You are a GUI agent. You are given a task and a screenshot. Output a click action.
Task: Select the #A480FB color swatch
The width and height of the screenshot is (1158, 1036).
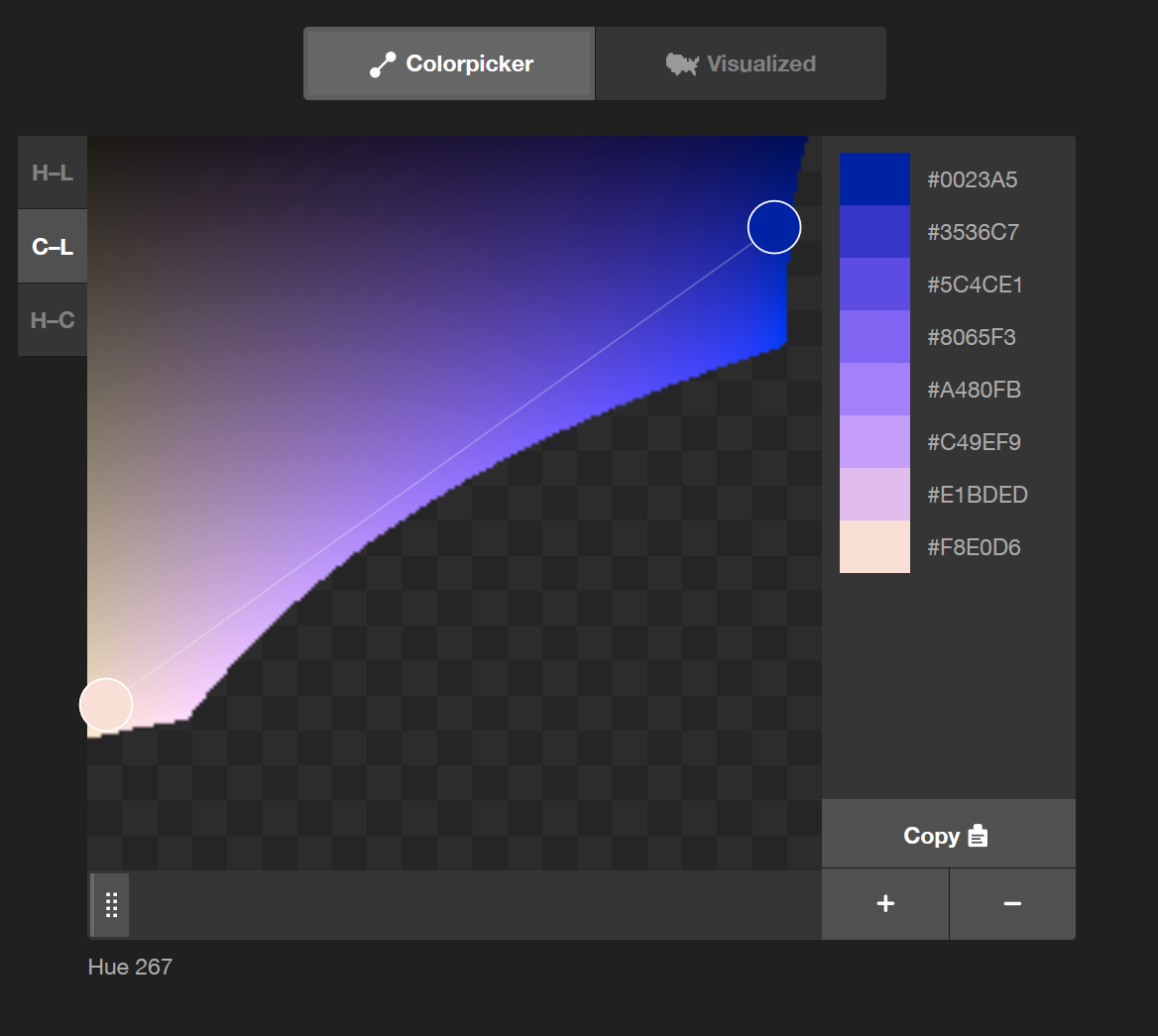[x=874, y=390]
